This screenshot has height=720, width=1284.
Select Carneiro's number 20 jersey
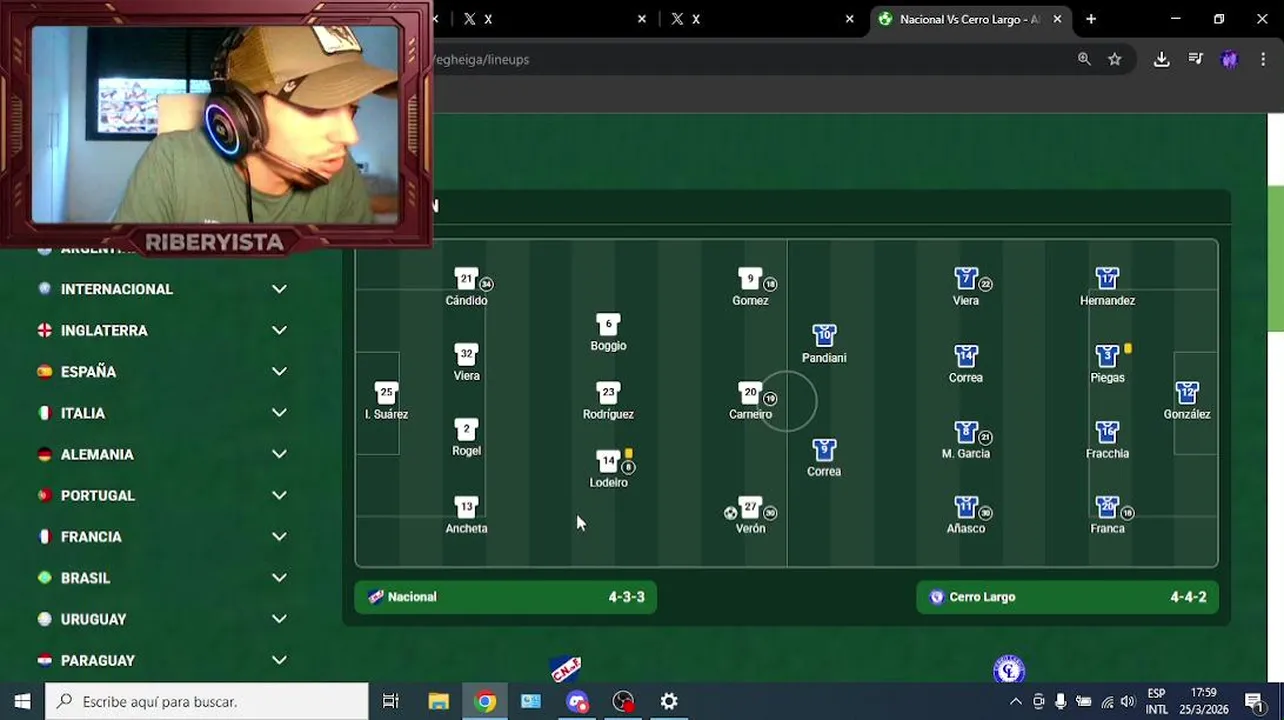[x=750, y=393]
